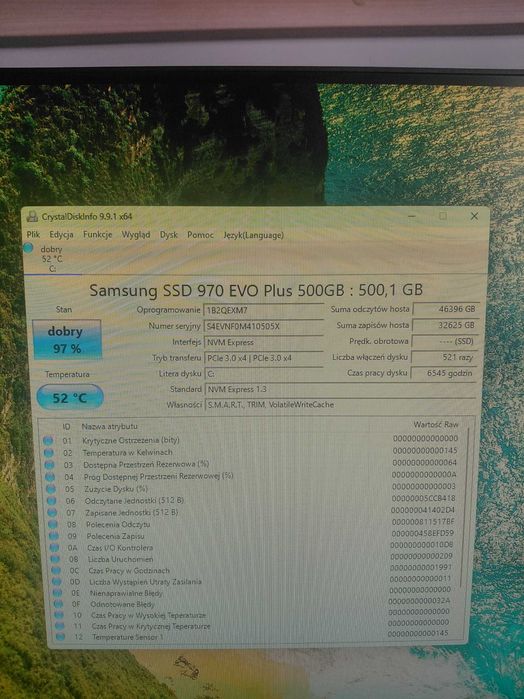Click status icon of Czas I/O Kontrolera row
This screenshot has width=524, height=699.
click(x=54, y=547)
